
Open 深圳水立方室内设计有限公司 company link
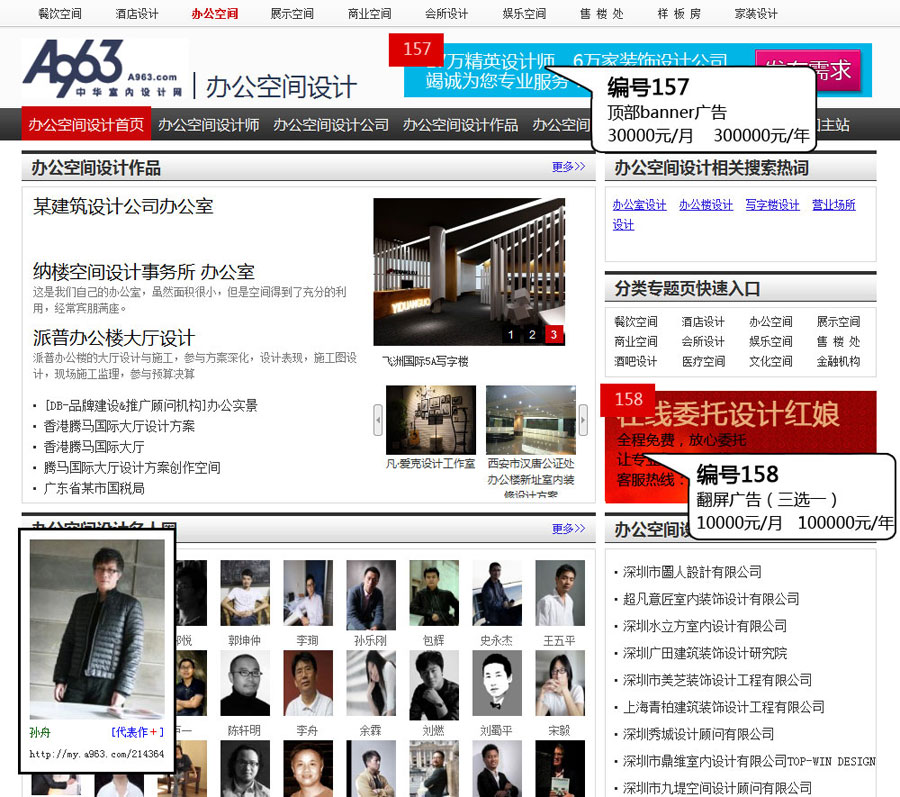(x=705, y=626)
